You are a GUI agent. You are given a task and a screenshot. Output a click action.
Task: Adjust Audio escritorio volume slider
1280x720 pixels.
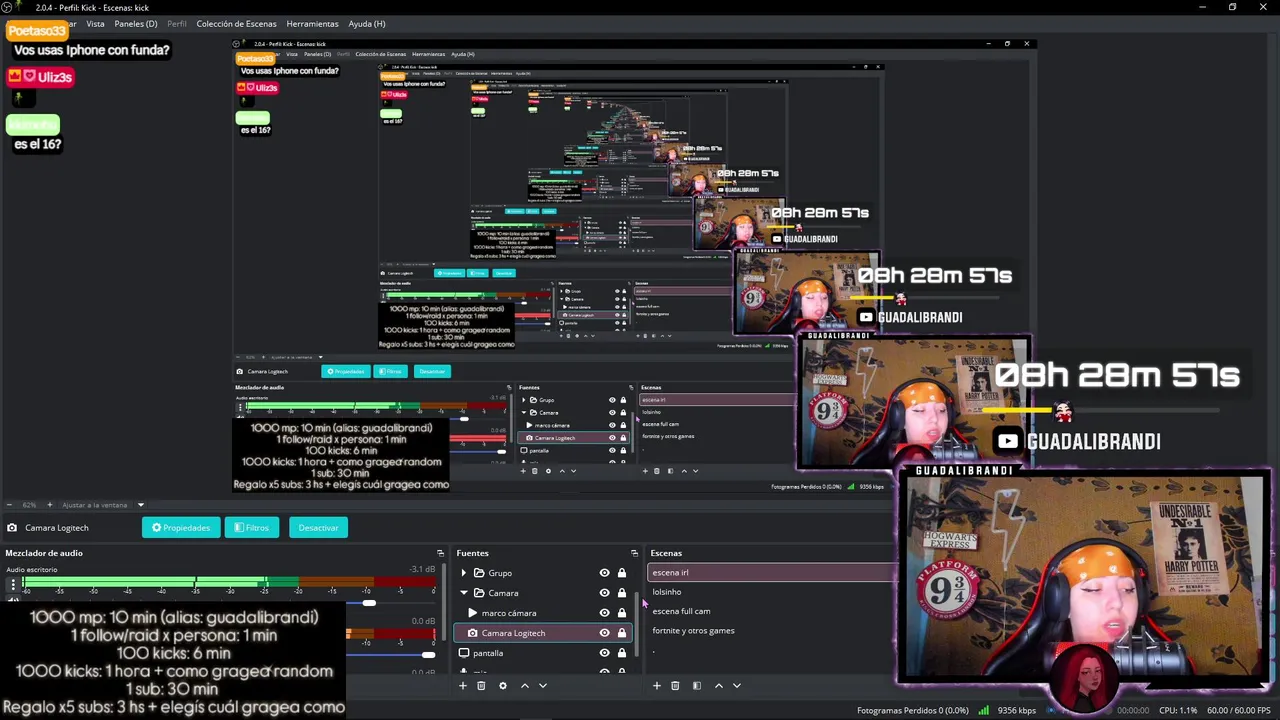(x=369, y=602)
